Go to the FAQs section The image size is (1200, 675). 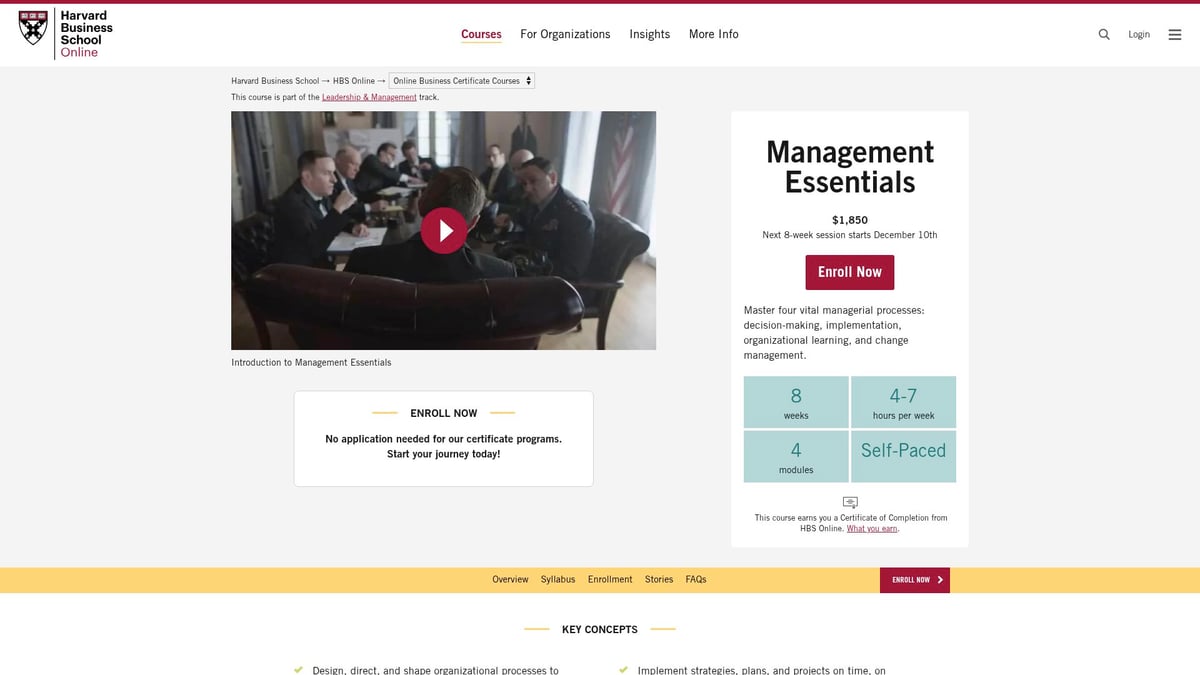[696, 580]
